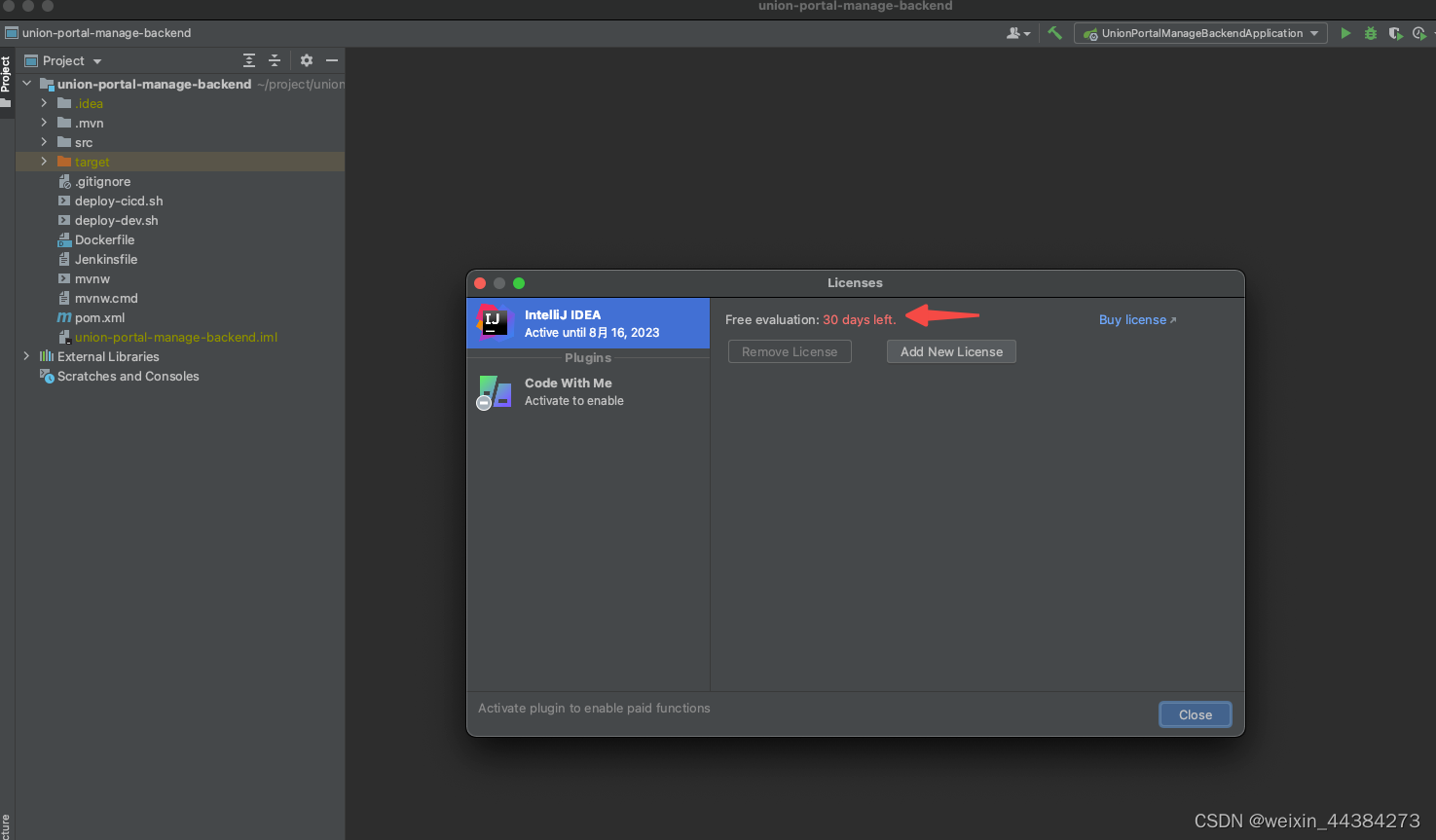Select pom.xml file
The image size is (1436, 840).
[99, 317]
